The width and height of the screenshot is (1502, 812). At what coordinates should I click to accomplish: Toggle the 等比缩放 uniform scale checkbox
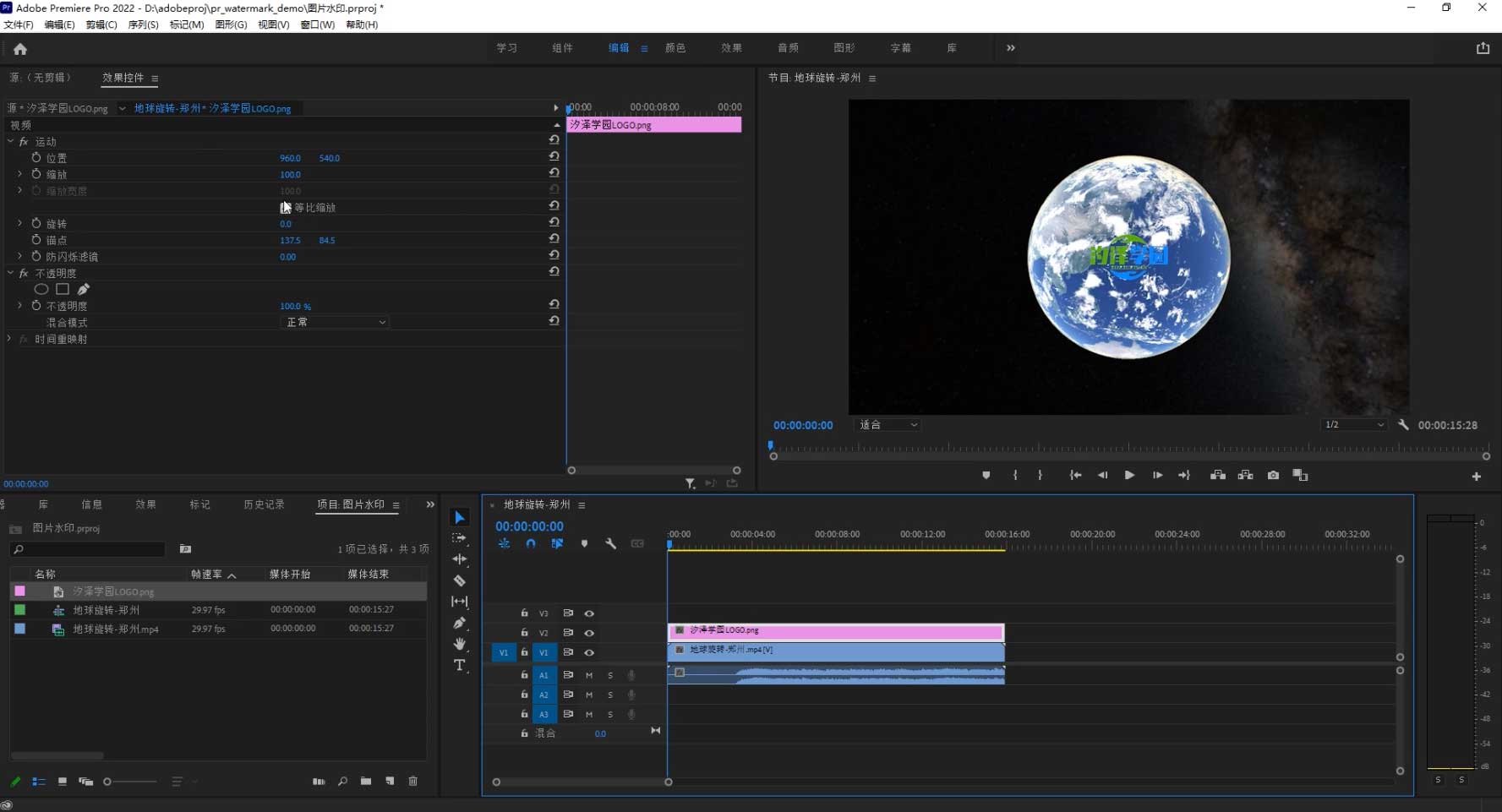click(285, 208)
